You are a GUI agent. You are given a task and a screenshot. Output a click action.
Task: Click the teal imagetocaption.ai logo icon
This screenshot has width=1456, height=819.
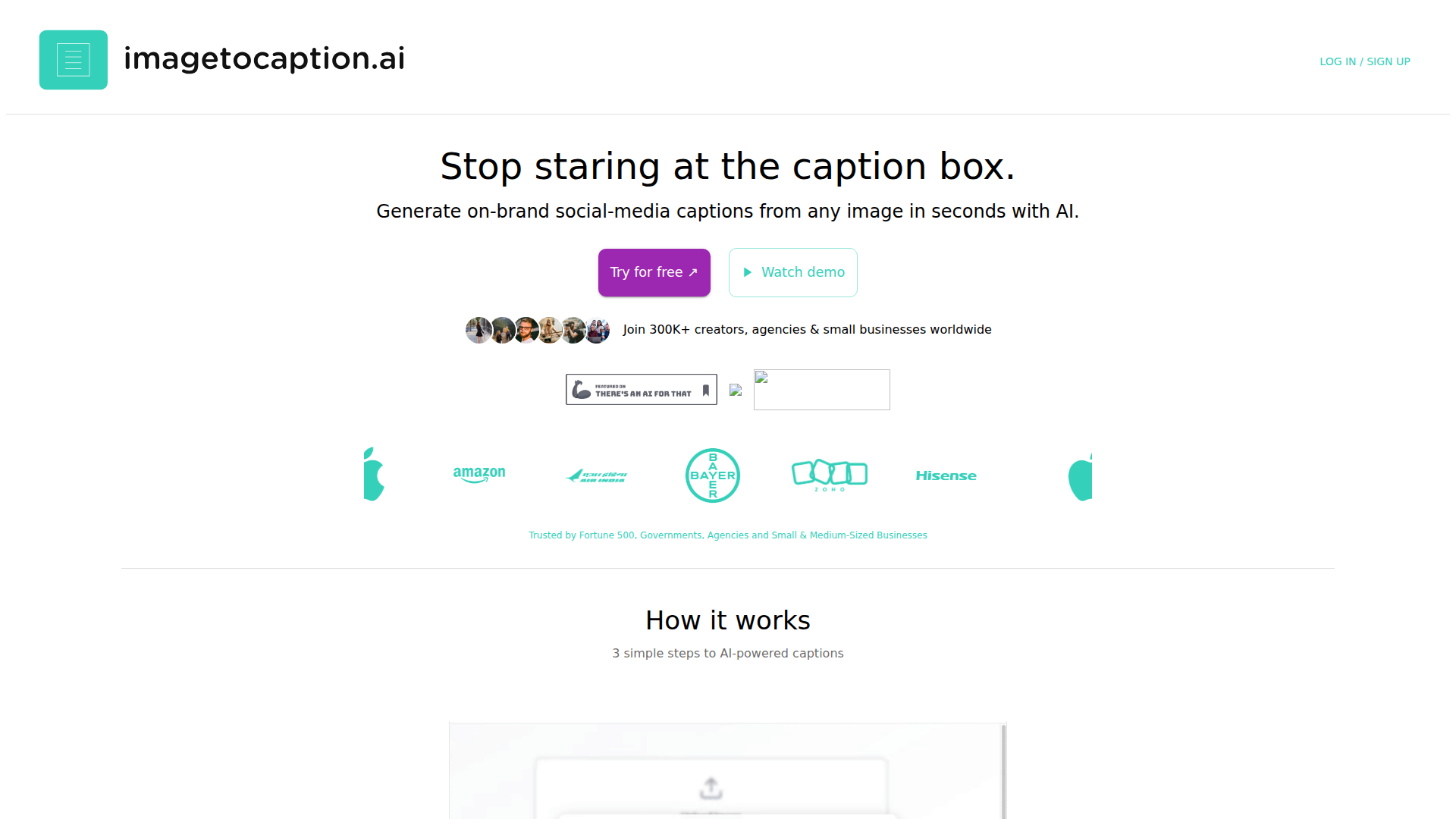(74, 60)
